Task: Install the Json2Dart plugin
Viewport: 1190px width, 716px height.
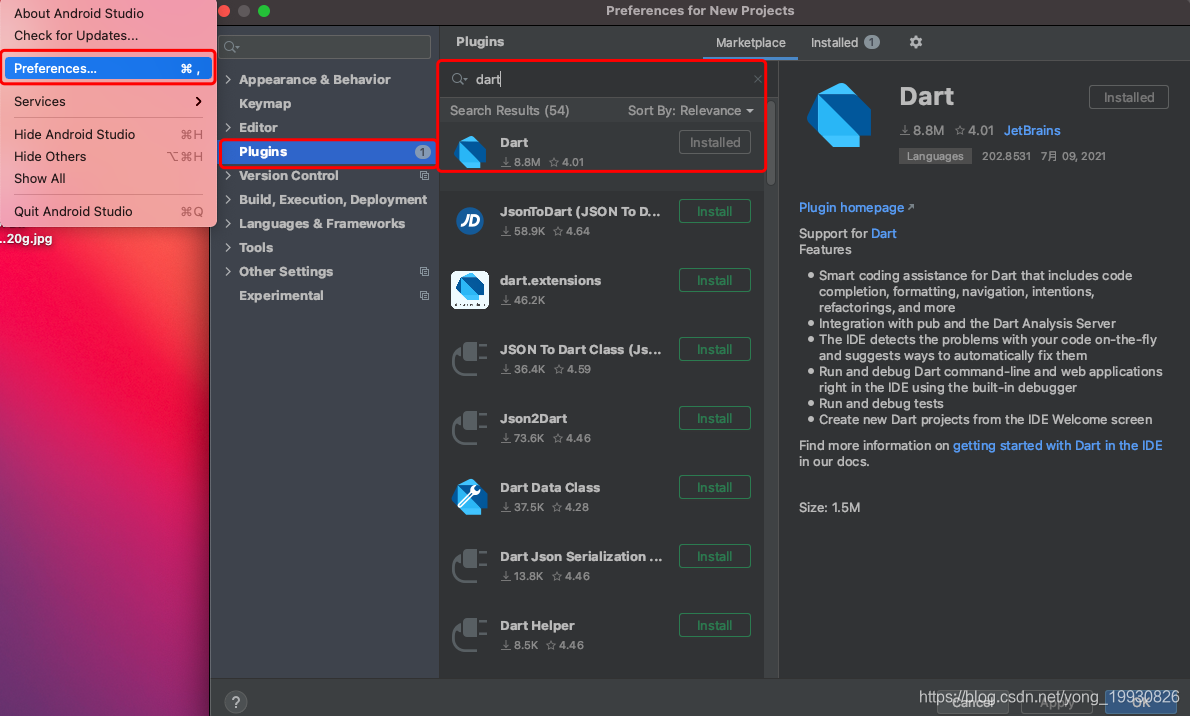Action: (x=715, y=418)
